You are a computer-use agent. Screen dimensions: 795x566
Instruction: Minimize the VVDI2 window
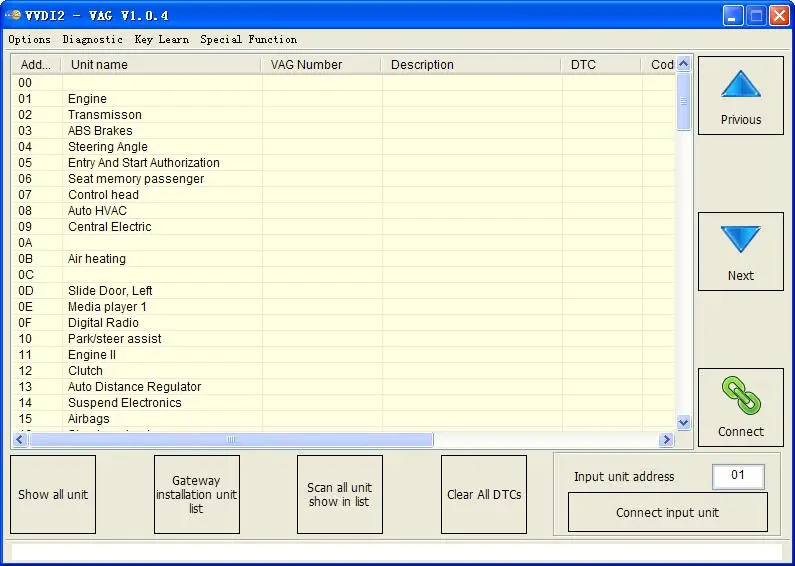[x=733, y=16]
